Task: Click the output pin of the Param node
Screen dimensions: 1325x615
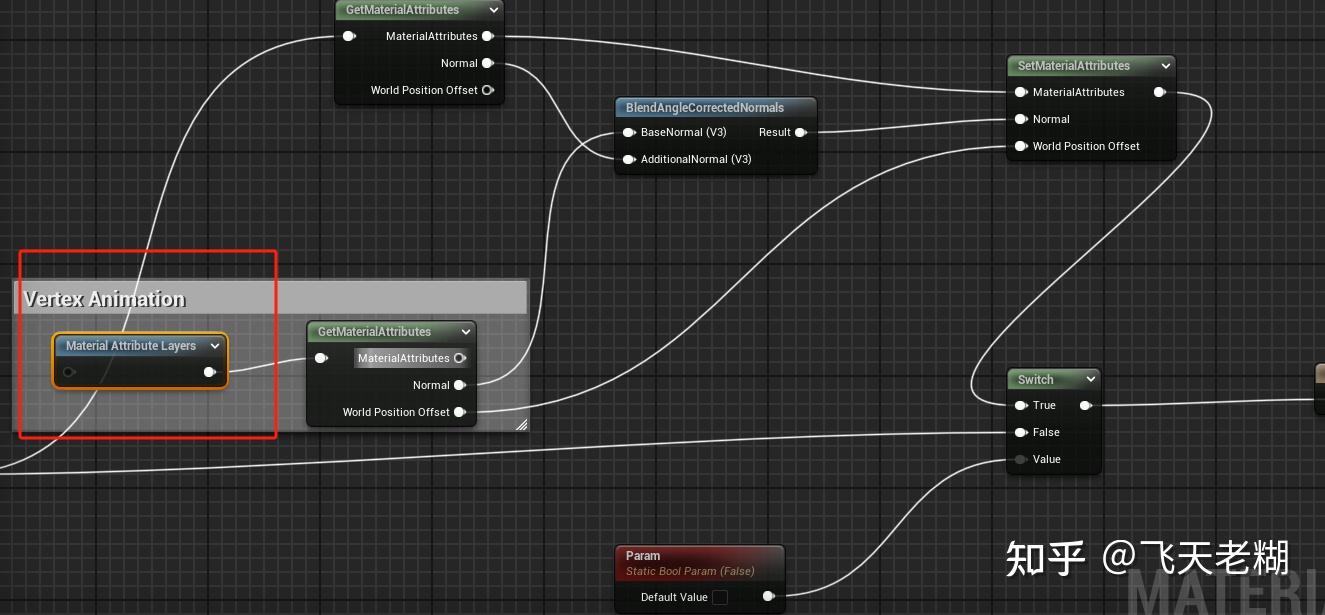Action: tap(767, 596)
